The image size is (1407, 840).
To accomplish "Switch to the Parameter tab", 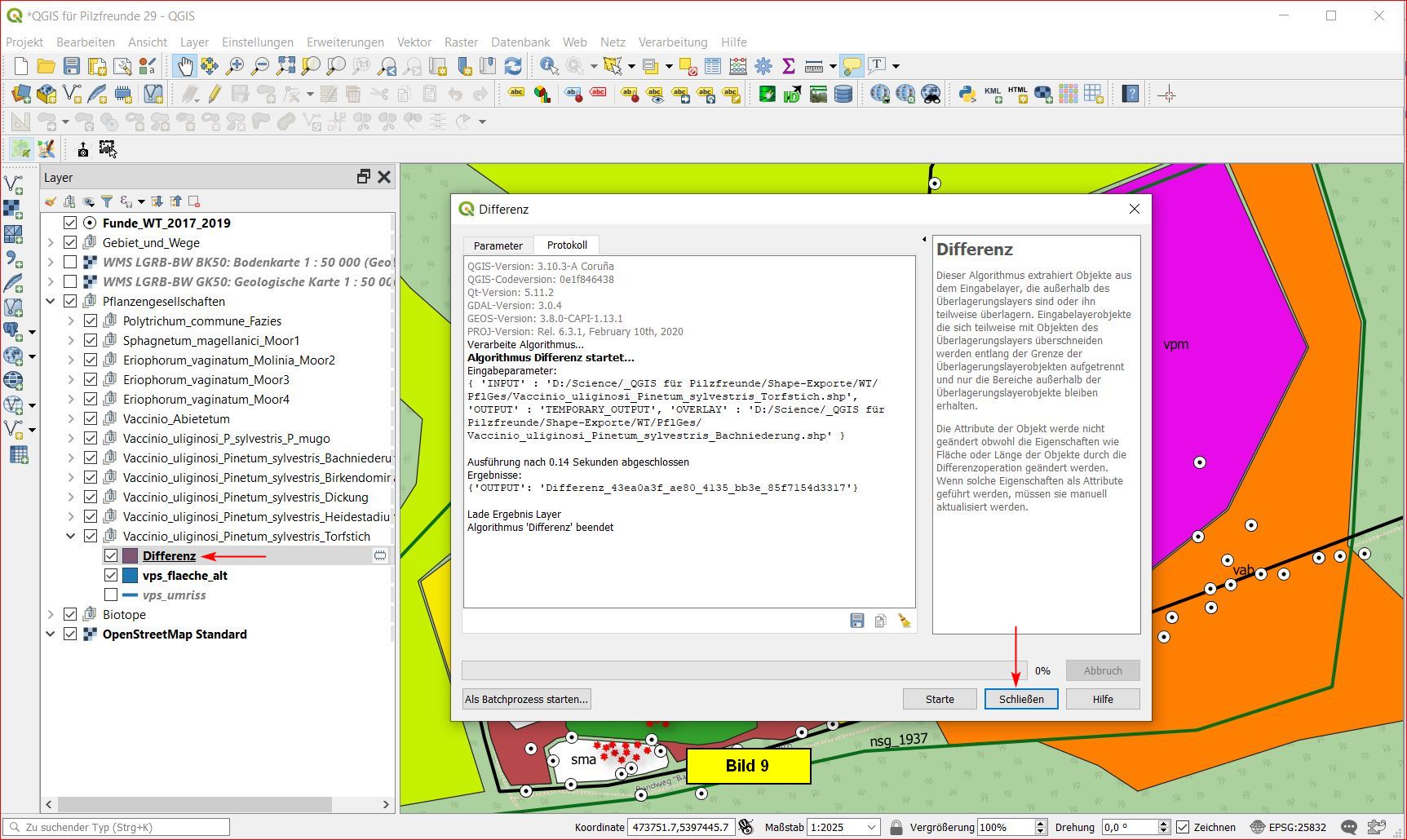I will (x=498, y=245).
